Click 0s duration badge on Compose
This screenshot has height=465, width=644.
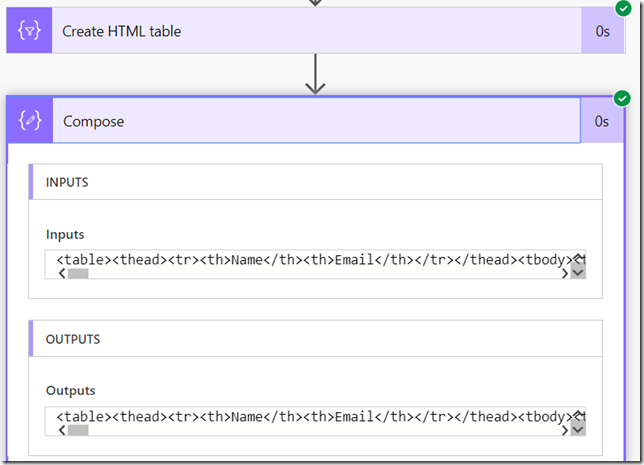click(601, 121)
